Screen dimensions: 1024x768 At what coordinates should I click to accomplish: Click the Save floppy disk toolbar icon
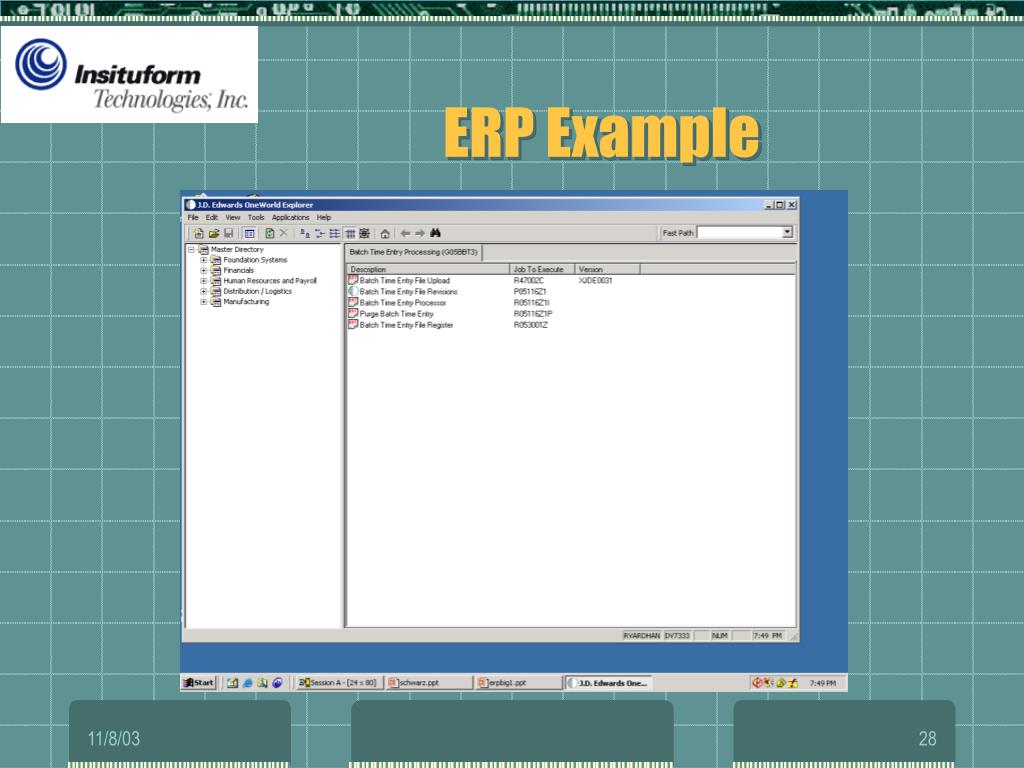229,233
